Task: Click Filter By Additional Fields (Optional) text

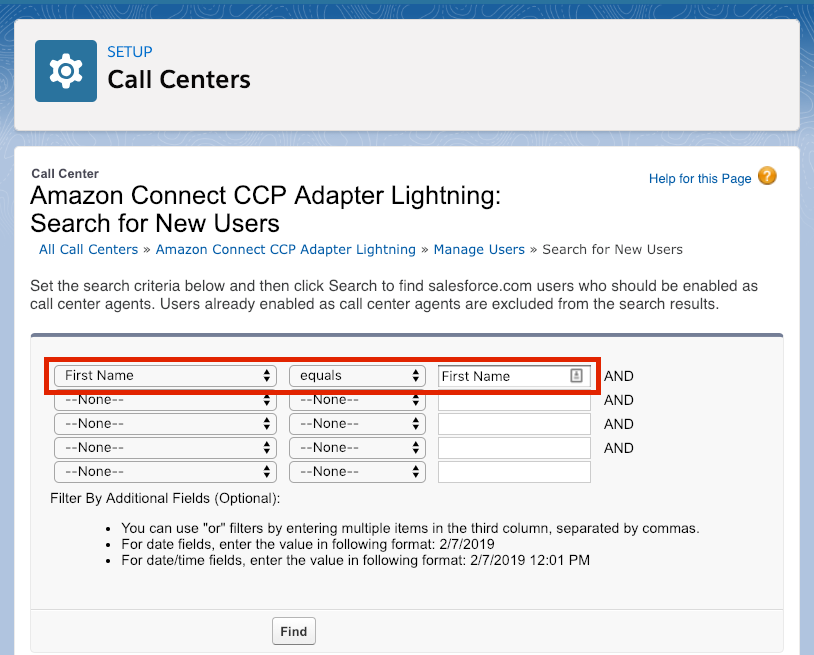Action: point(165,498)
